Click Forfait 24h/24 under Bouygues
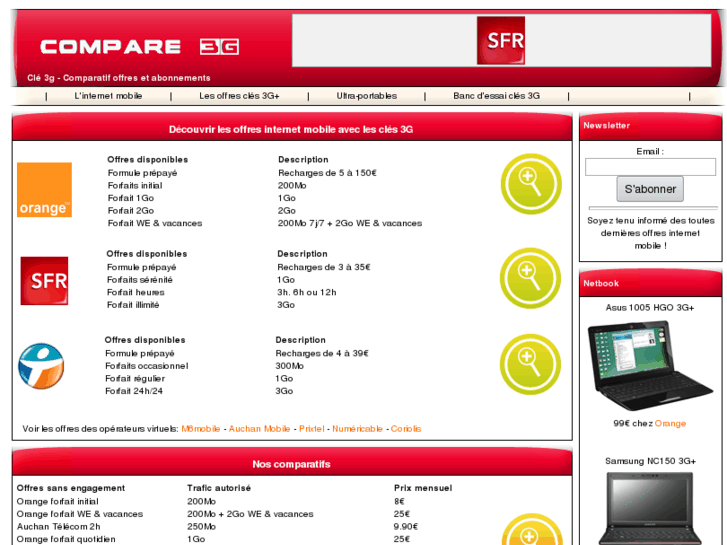Image resolution: width=727 pixels, height=545 pixels. point(134,391)
